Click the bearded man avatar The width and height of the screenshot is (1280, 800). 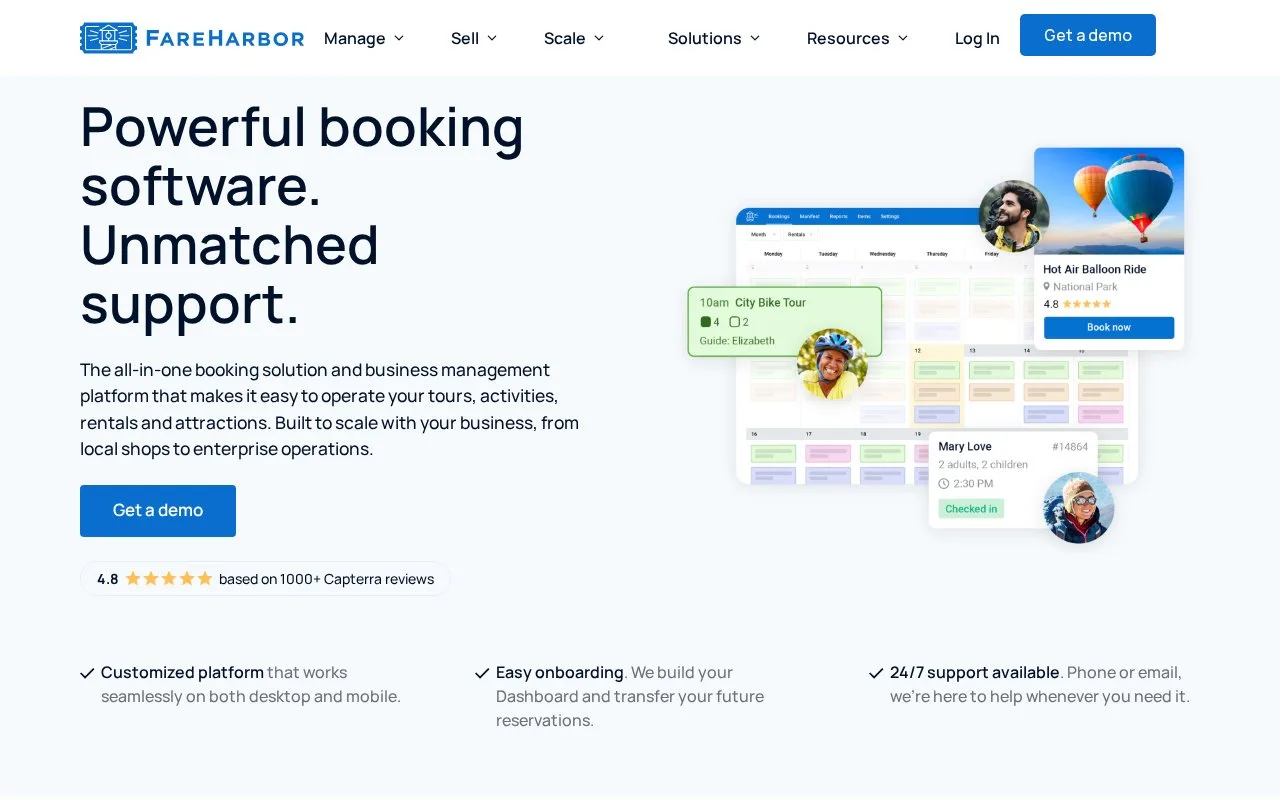[1014, 216]
